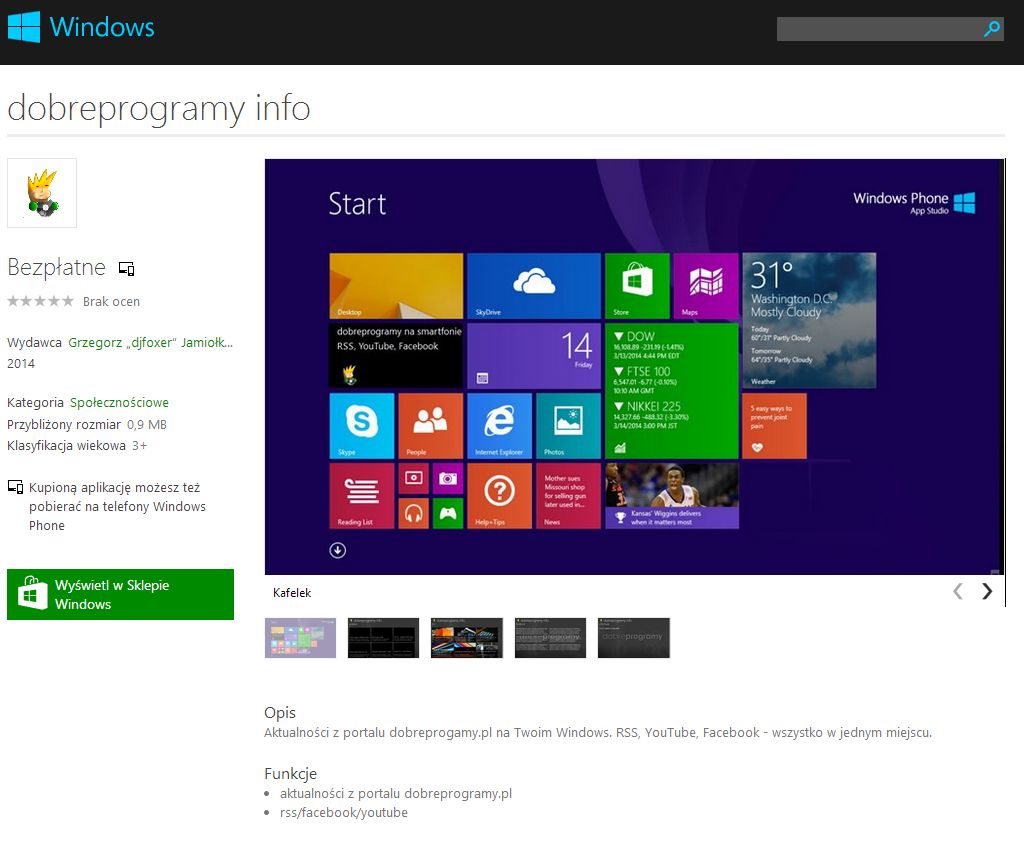Click the music headphones small tile
The image size is (1024, 846).
[x=413, y=513]
